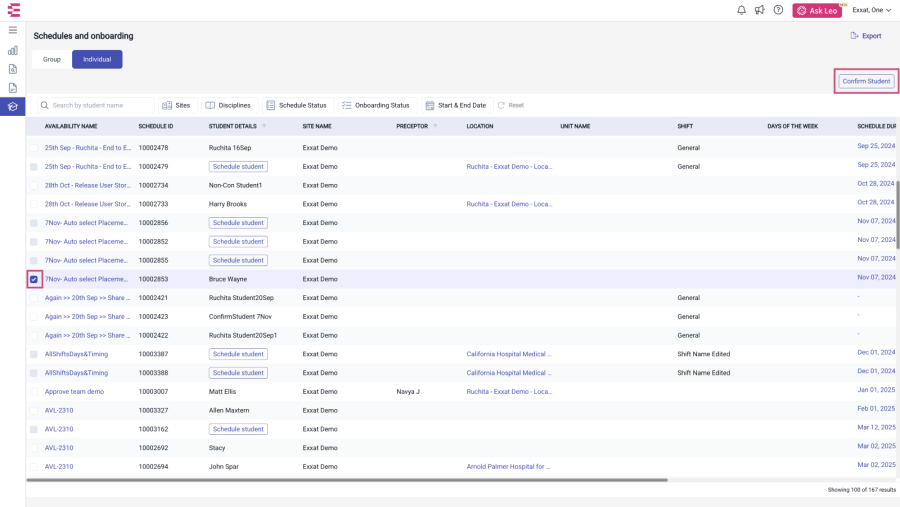This screenshot has height=507, width=900.
Task: Open the help question mark icon
Action: 778,10
